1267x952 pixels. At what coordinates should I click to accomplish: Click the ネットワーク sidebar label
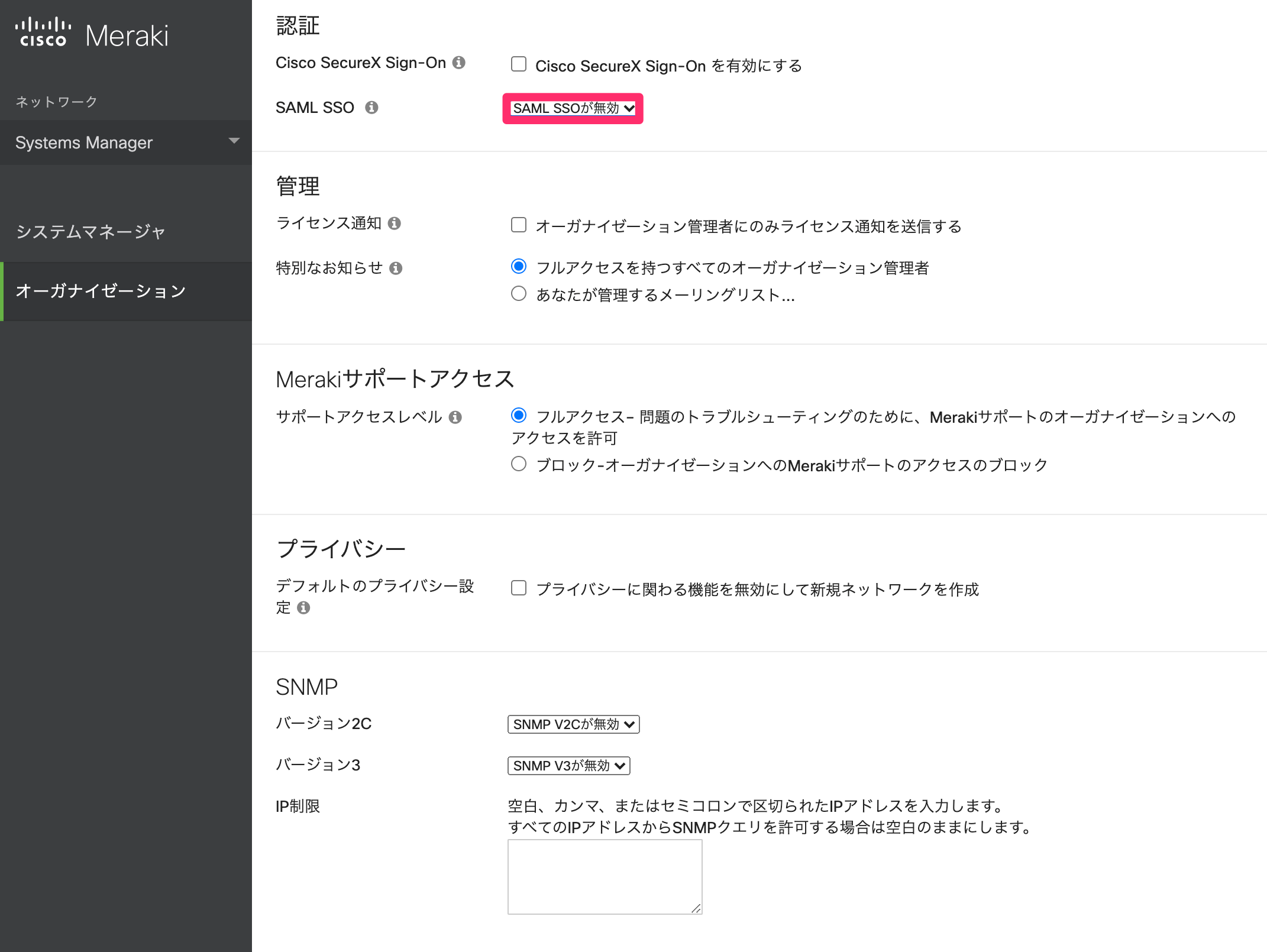pos(57,102)
